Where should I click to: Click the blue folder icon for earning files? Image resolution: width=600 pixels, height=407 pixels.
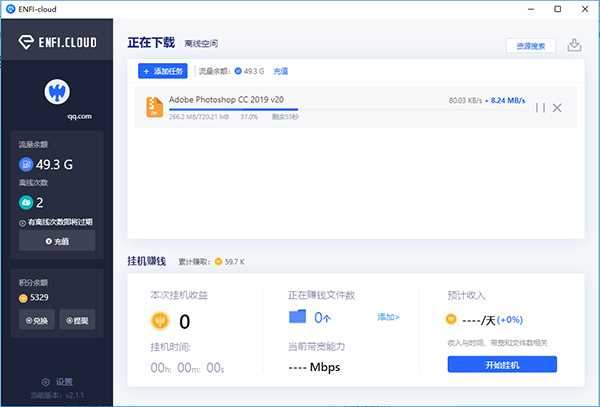tap(297, 317)
